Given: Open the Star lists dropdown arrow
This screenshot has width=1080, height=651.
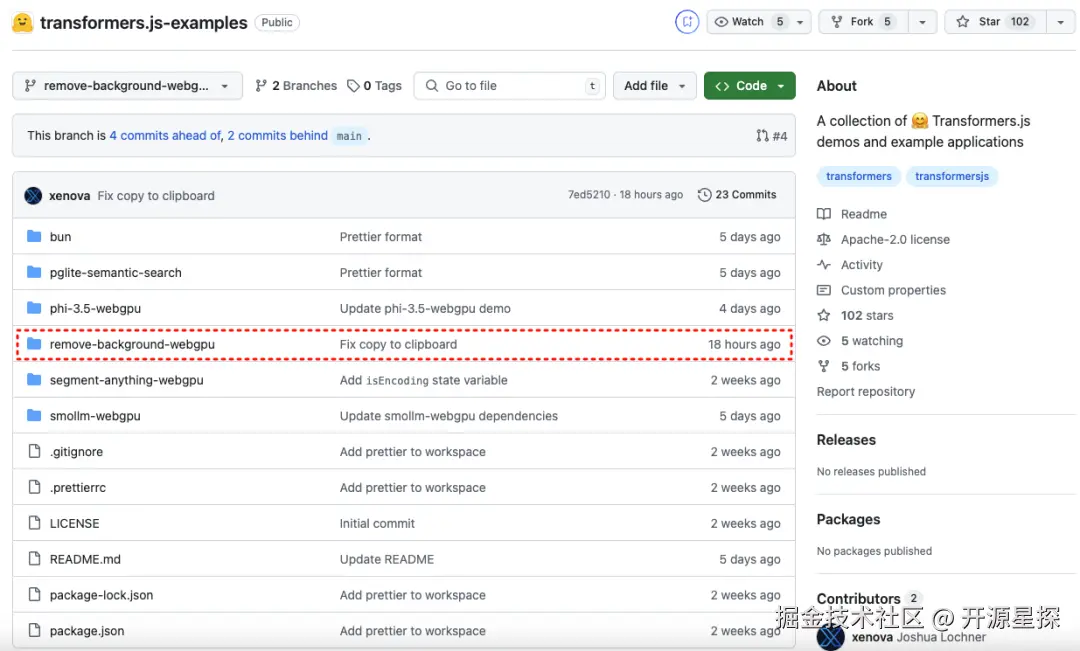Looking at the screenshot, I should tap(1061, 22).
